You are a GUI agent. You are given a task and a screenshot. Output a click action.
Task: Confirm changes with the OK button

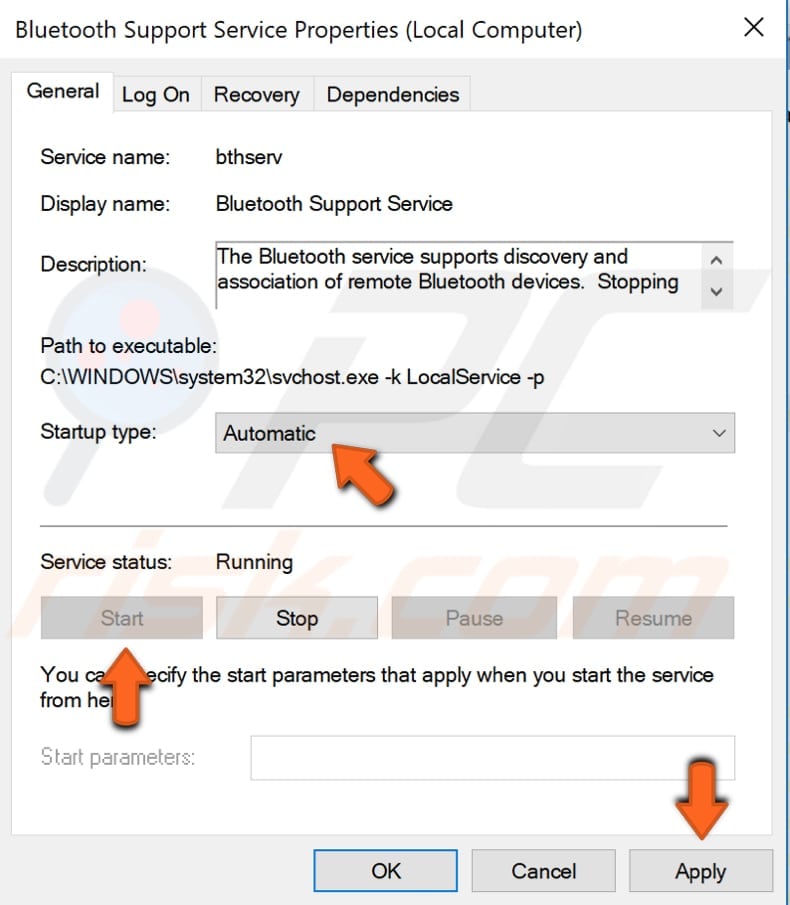(x=384, y=870)
